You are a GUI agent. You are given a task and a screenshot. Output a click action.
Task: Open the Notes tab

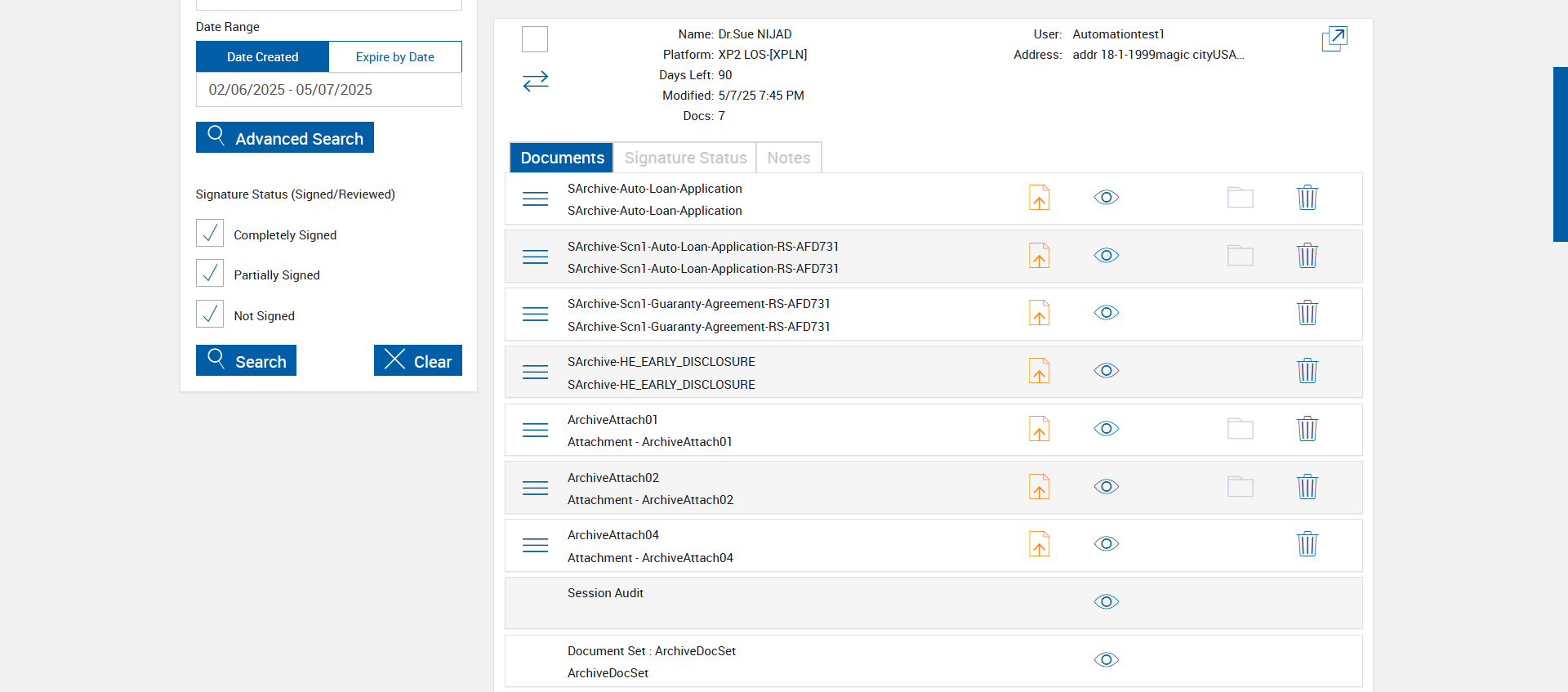click(789, 158)
